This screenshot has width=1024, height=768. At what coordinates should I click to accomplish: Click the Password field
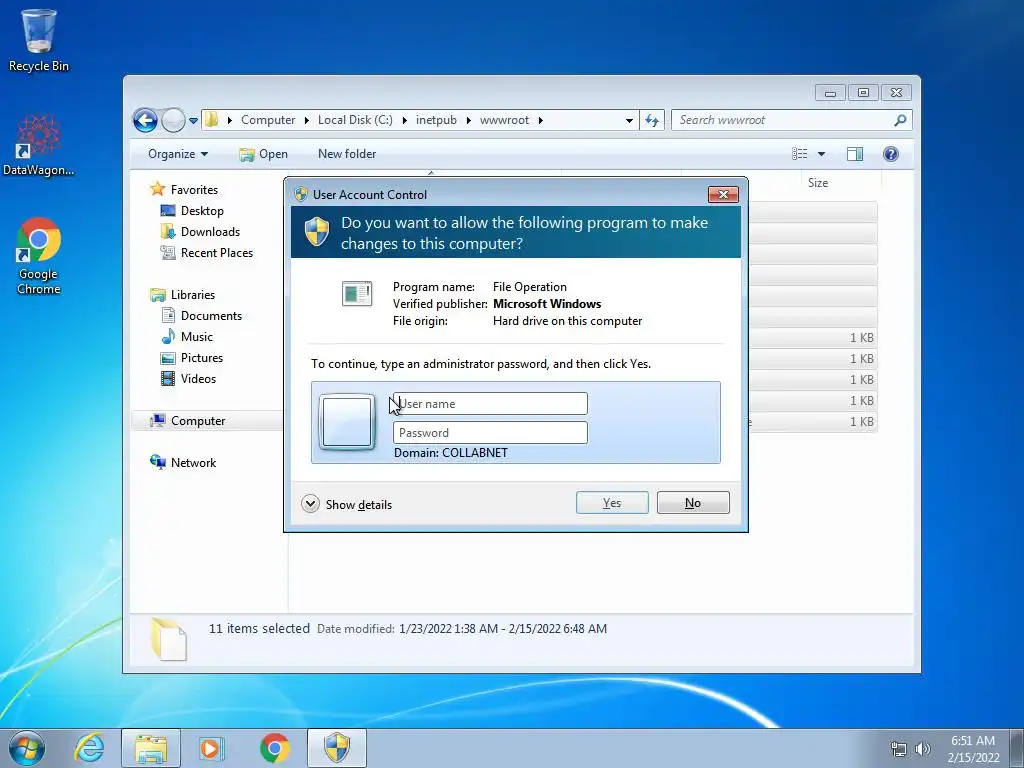point(490,432)
